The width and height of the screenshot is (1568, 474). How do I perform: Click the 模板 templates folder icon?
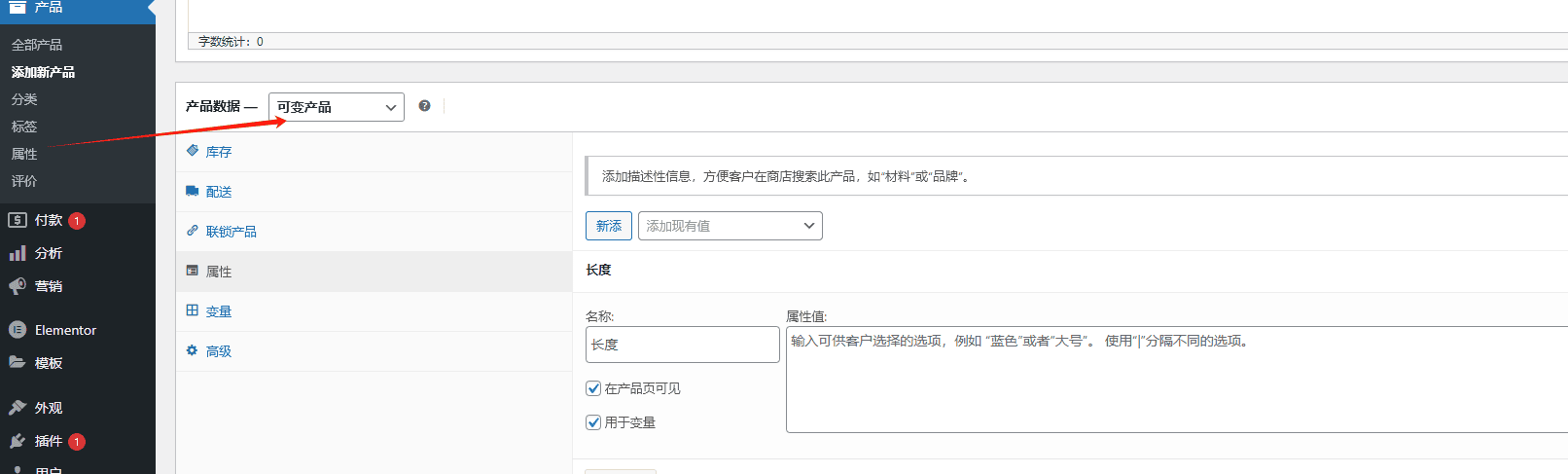(x=18, y=362)
